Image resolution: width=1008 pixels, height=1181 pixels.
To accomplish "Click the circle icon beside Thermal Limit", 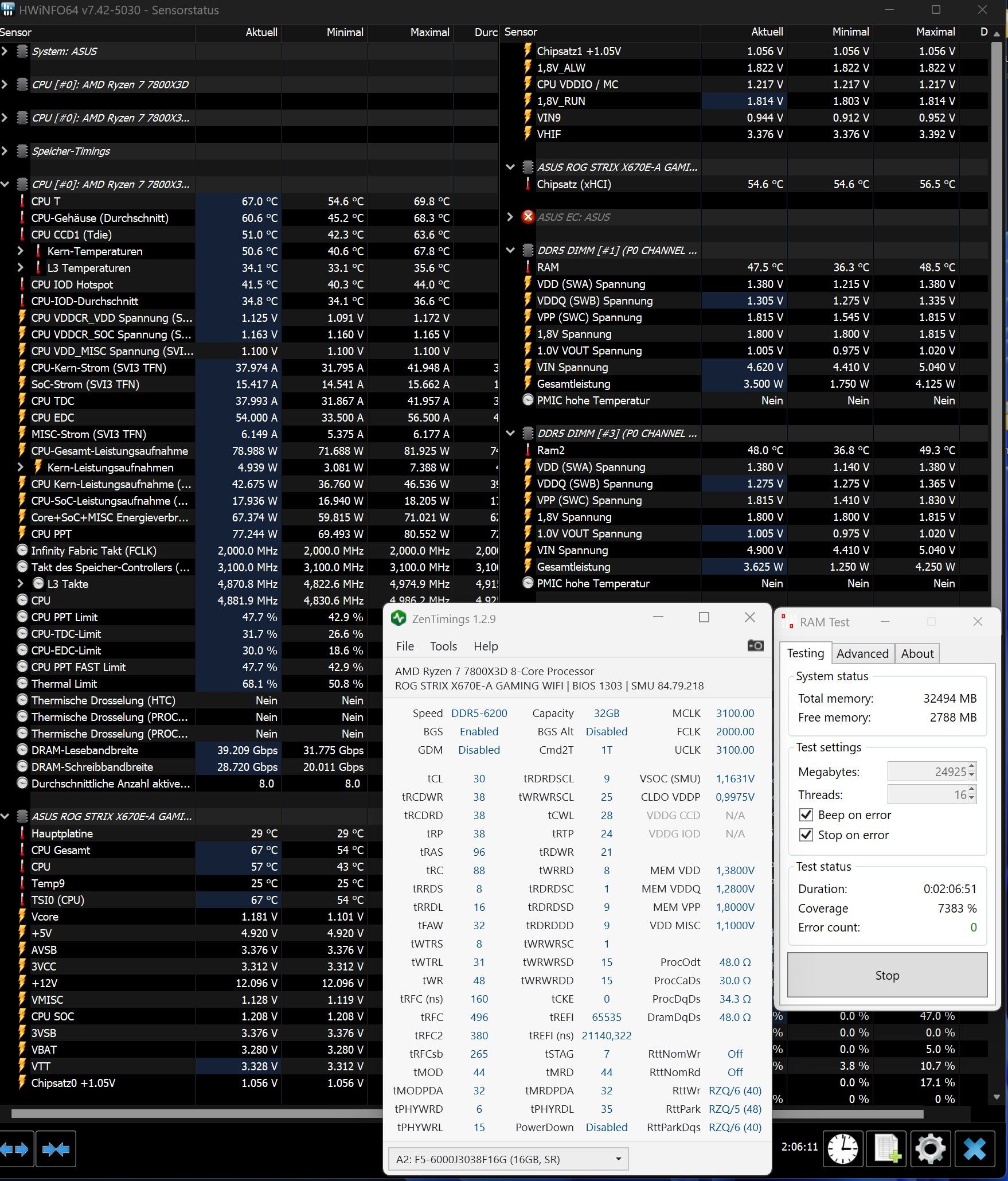I will (22, 683).
